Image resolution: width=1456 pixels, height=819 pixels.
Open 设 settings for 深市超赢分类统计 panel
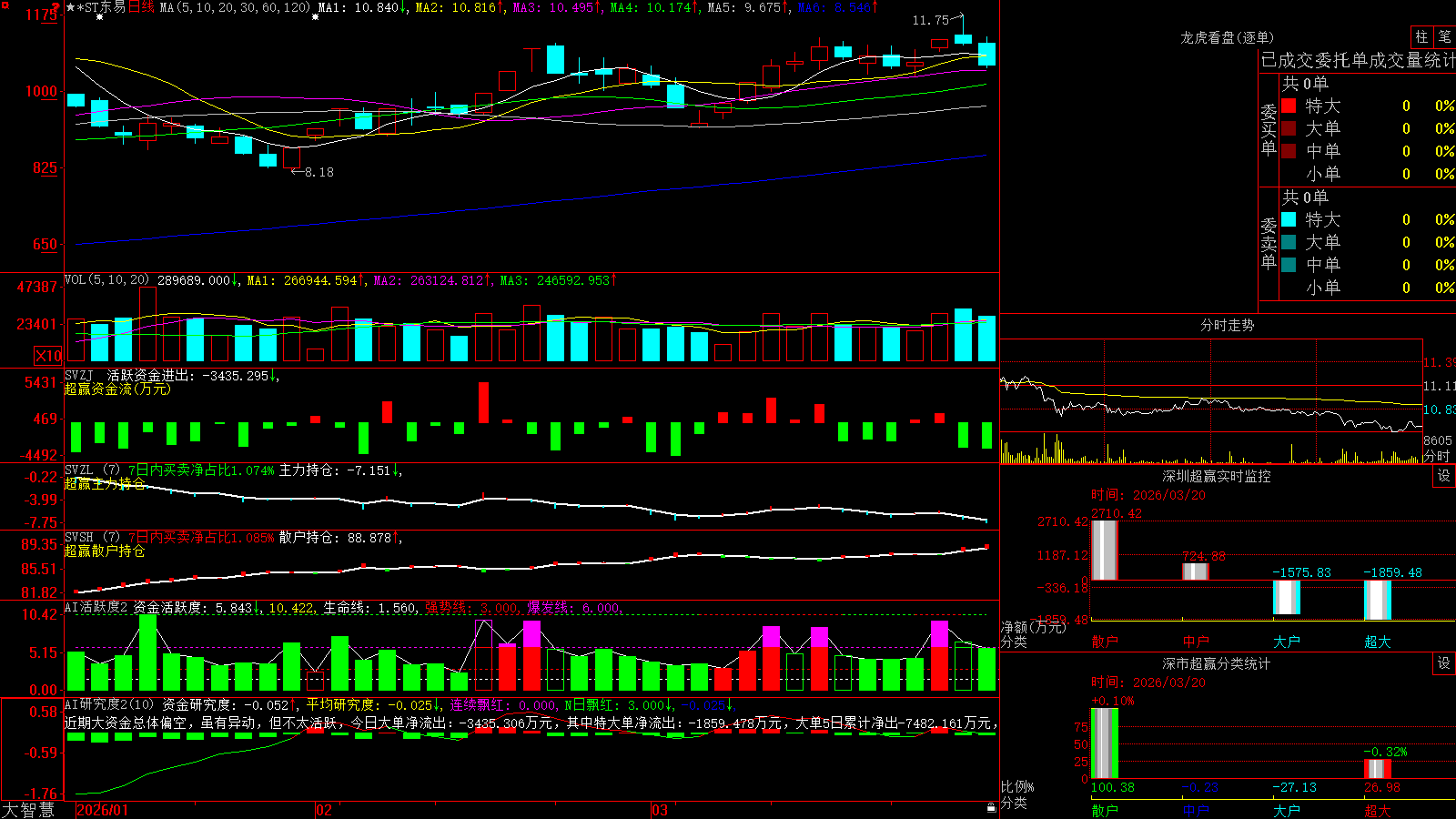[x=1444, y=663]
